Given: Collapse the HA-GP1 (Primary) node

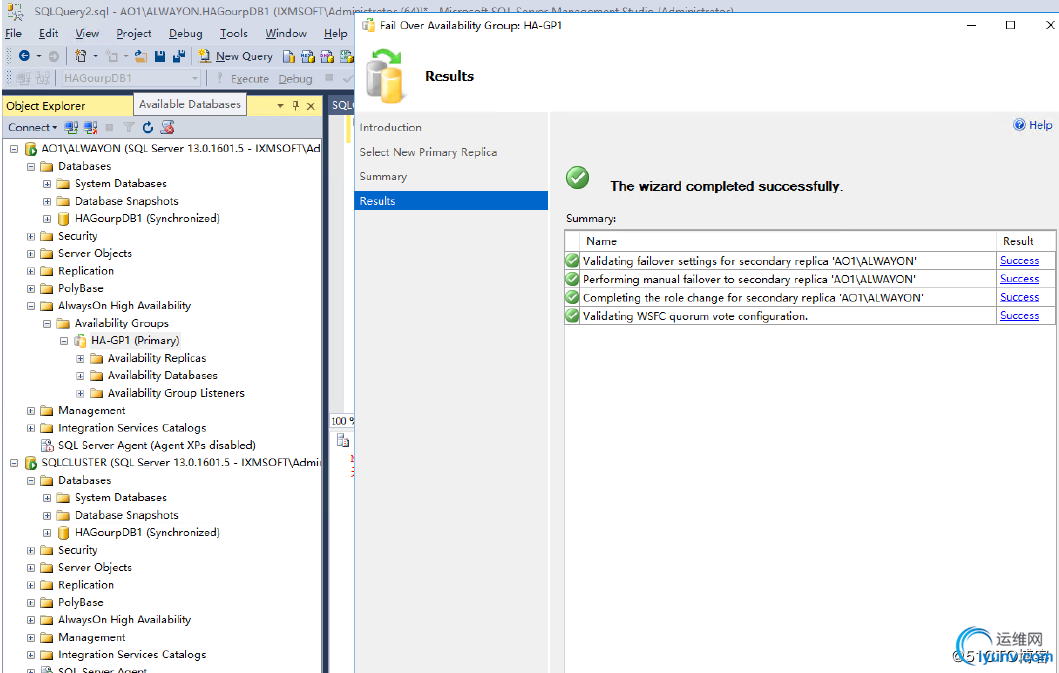Looking at the screenshot, I should click(x=63, y=341).
